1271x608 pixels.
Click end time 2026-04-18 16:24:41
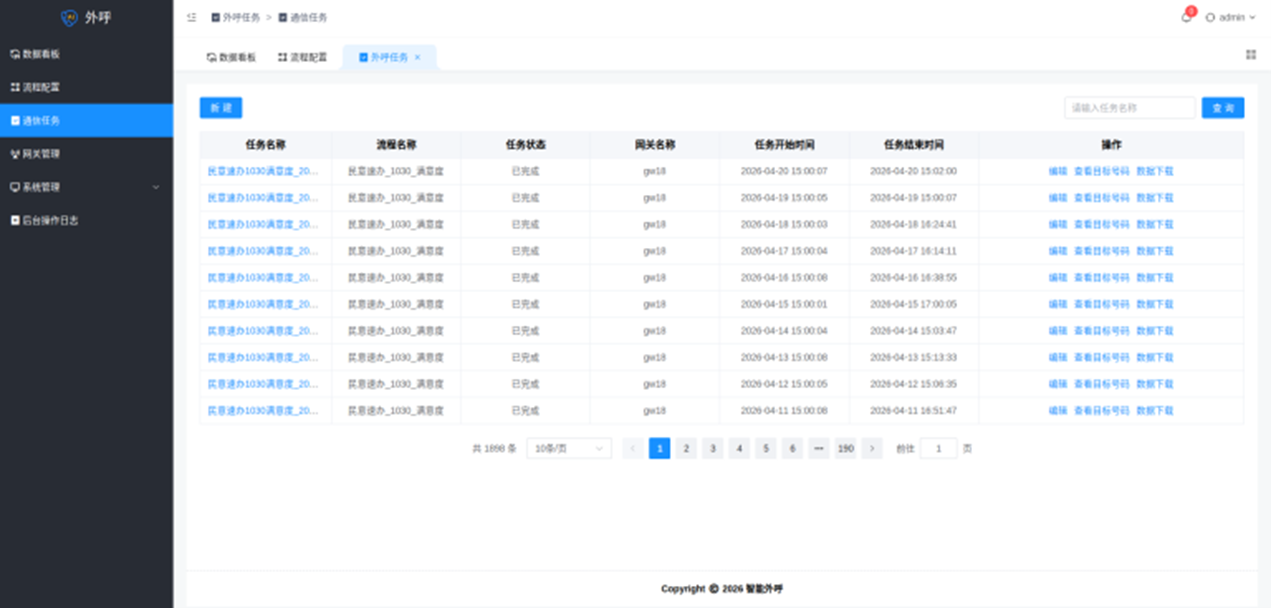click(x=913, y=224)
